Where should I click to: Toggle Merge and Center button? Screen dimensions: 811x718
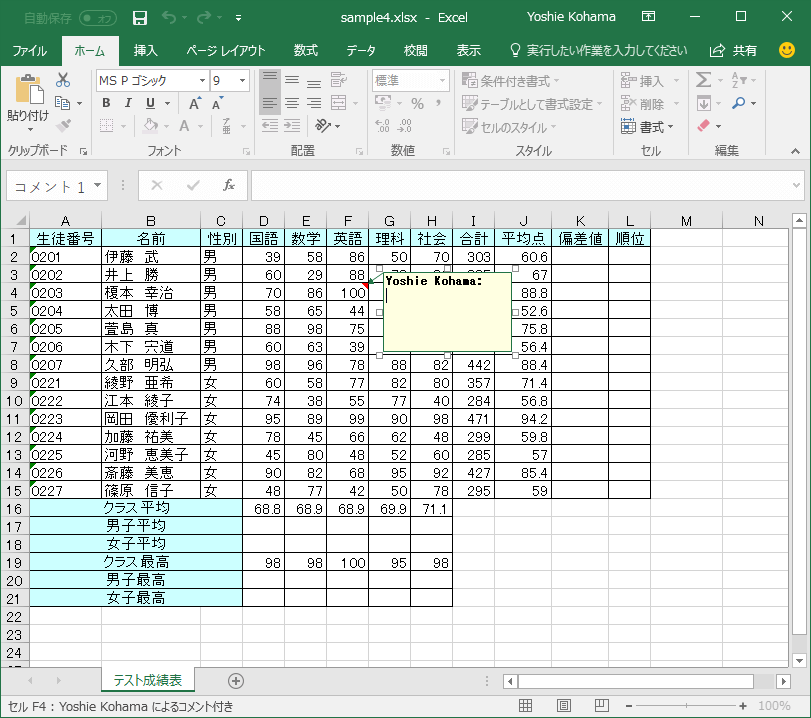pyautogui.click(x=338, y=103)
